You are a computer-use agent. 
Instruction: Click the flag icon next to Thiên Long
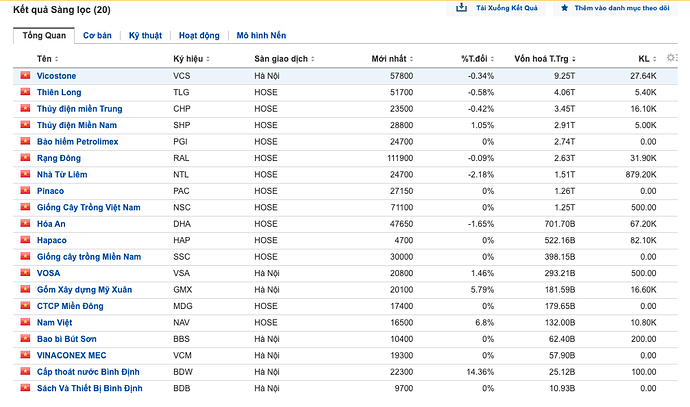coord(26,92)
